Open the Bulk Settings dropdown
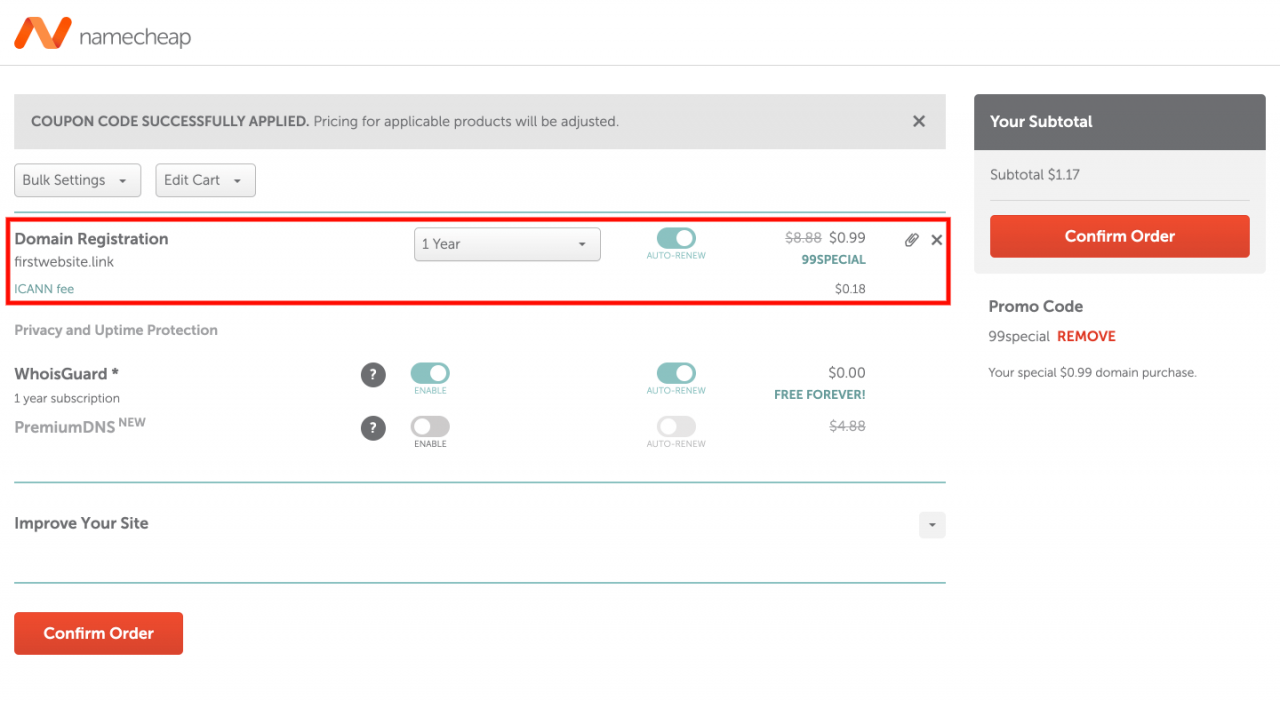Viewport: 1280px width, 701px height. point(77,180)
